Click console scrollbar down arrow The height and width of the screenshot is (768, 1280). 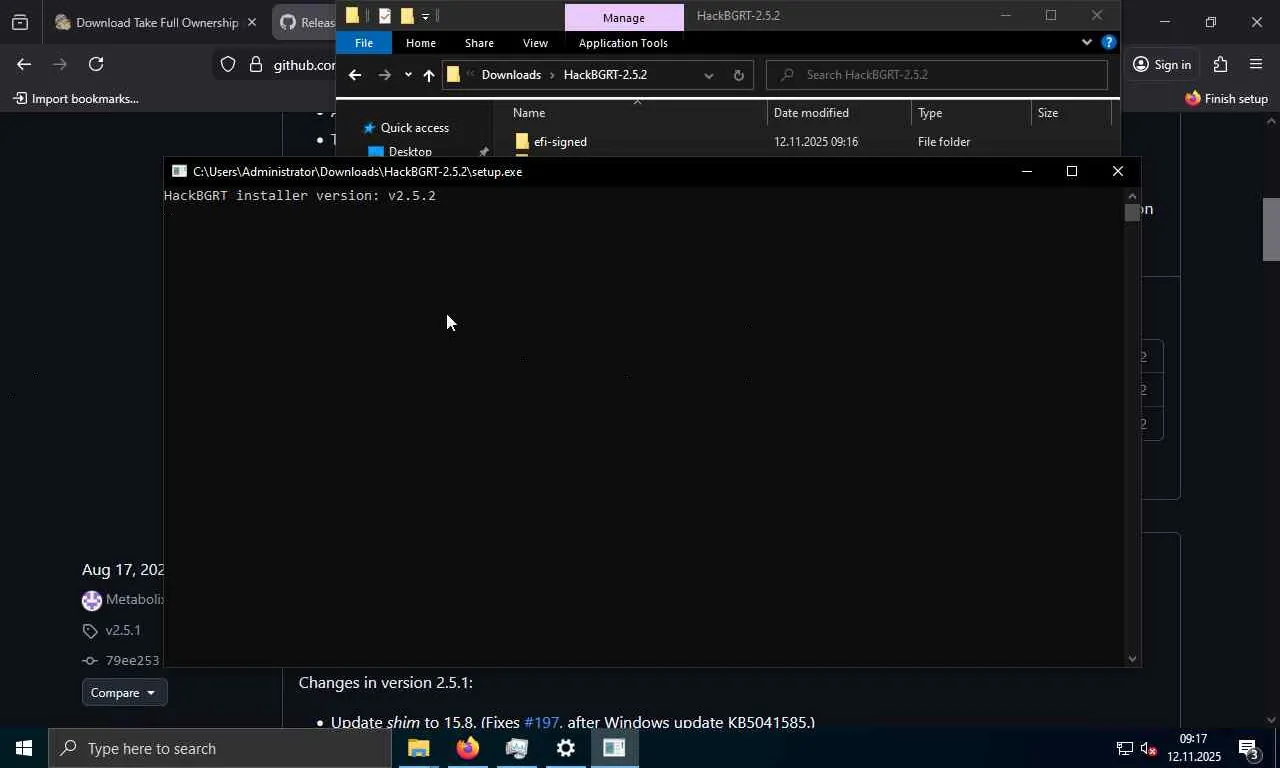click(1132, 658)
